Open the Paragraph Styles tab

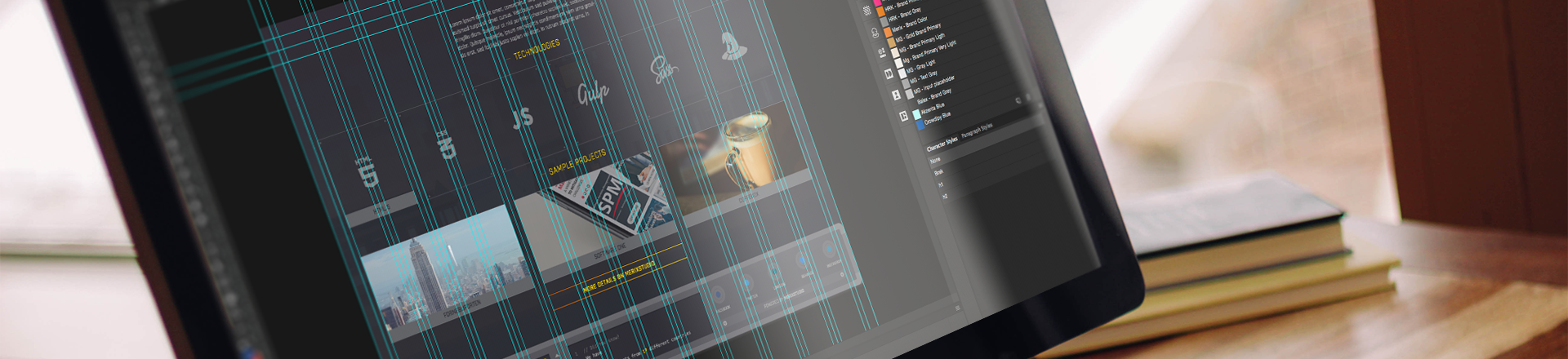(x=977, y=131)
